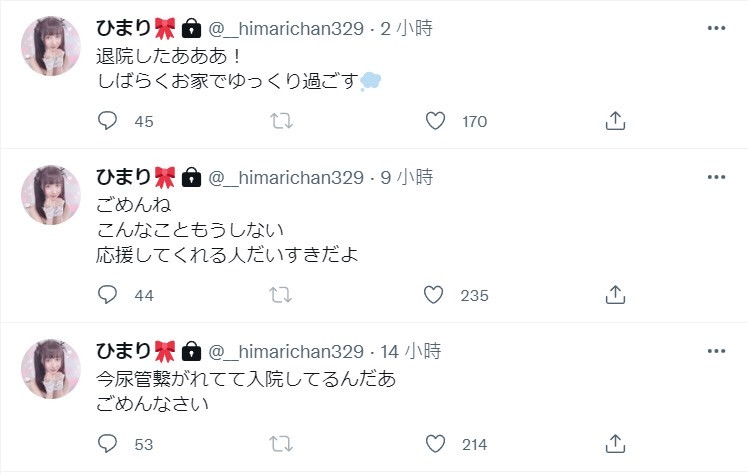Open more options for the 14 小時 tweet
Screen dimensions: 748x475
716,350
